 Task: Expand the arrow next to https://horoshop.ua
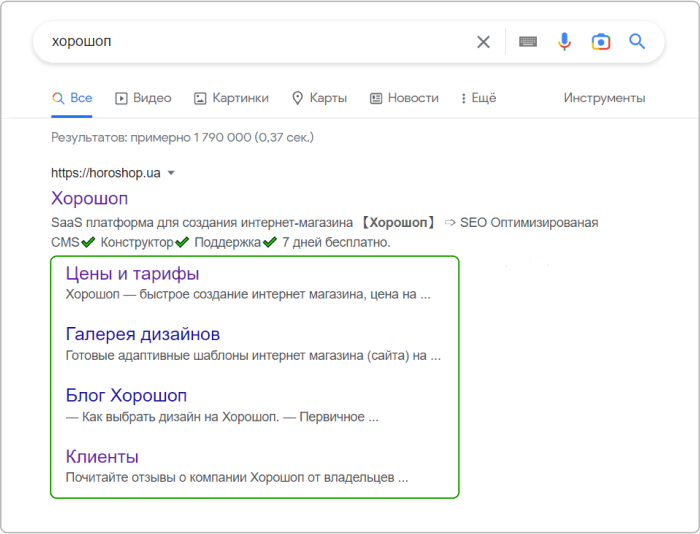[171, 173]
